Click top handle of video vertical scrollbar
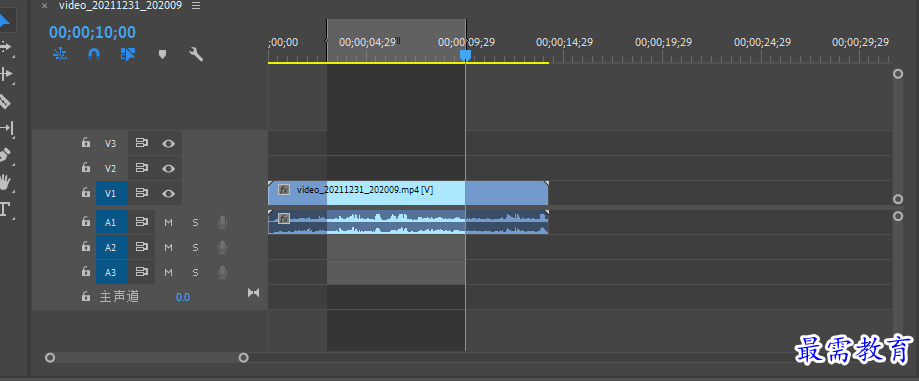 (897, 74)
